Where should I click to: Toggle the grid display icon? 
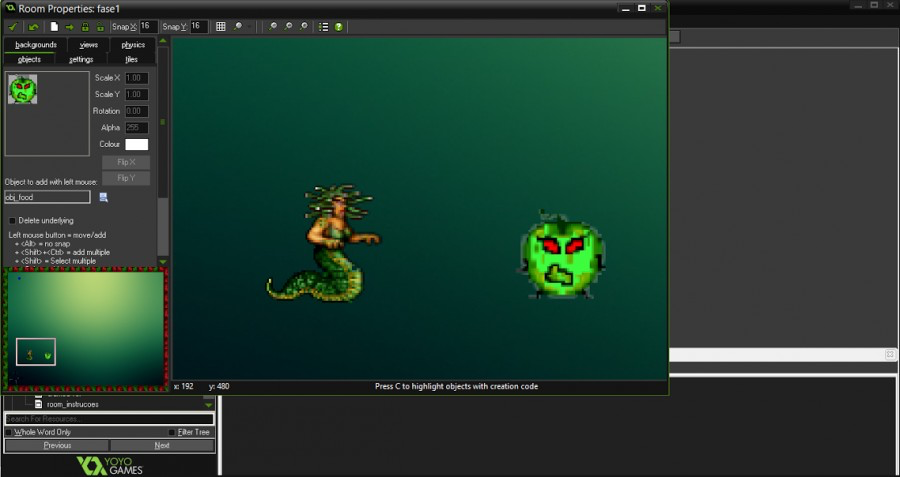(x=220, y=26)
